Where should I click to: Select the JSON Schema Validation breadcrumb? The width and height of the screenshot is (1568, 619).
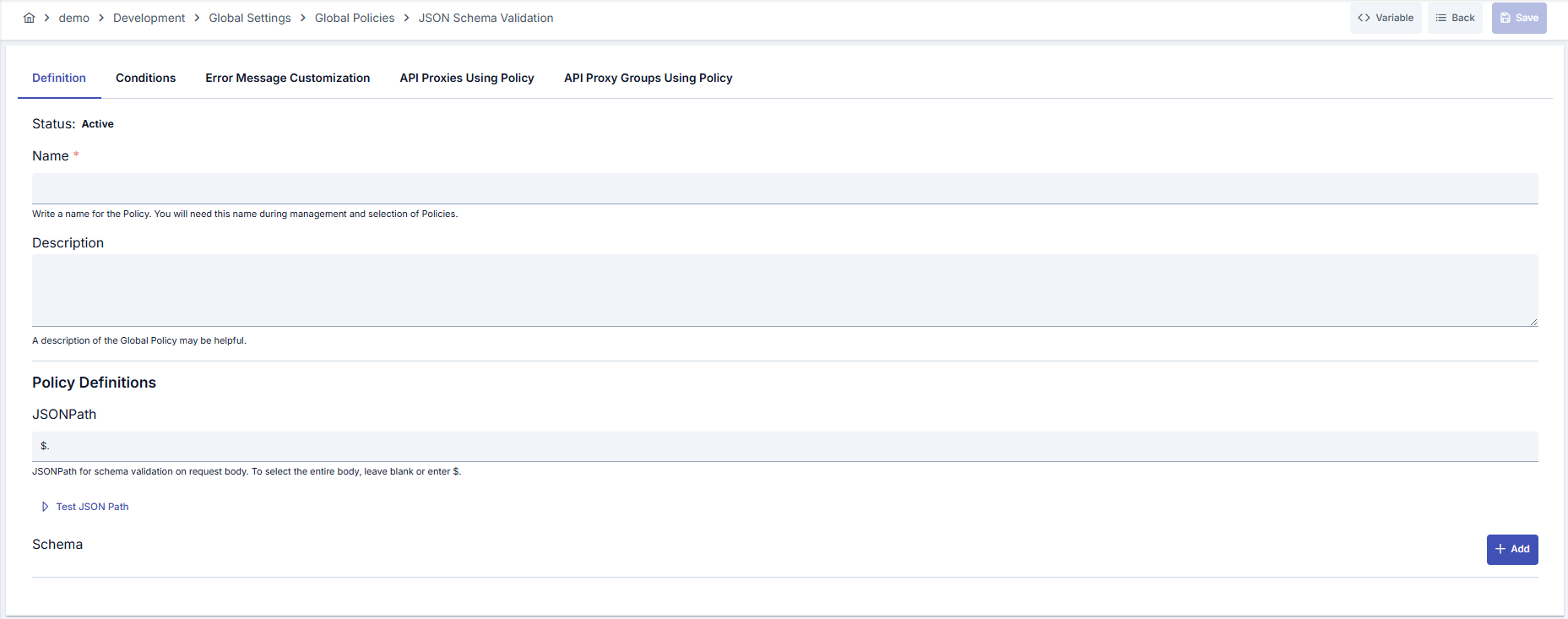pyautogui.click(x=486, y=18)
